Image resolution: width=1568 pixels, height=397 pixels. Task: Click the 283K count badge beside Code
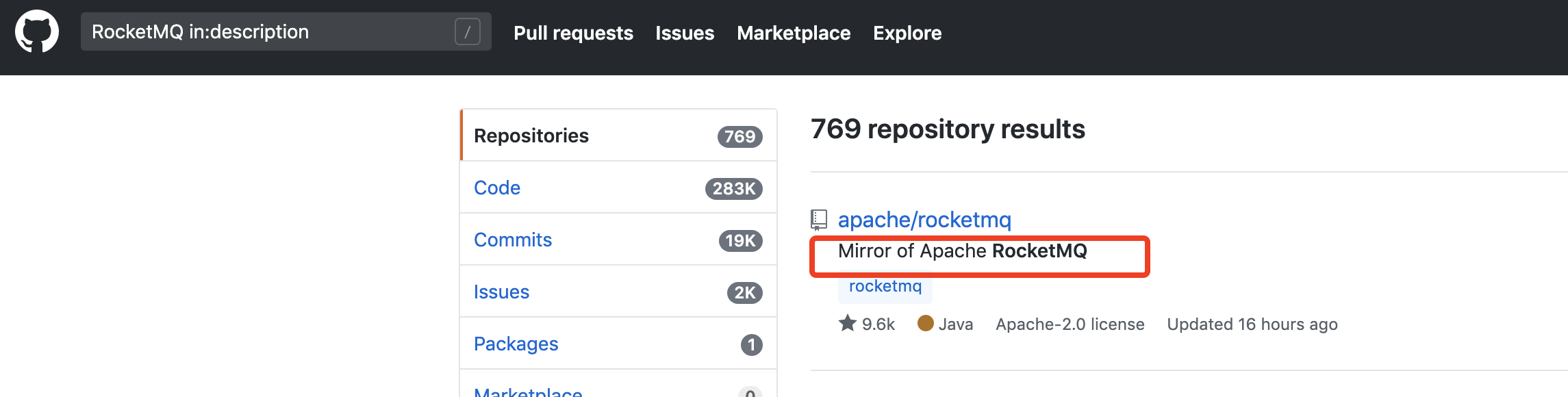click(734, 188)
